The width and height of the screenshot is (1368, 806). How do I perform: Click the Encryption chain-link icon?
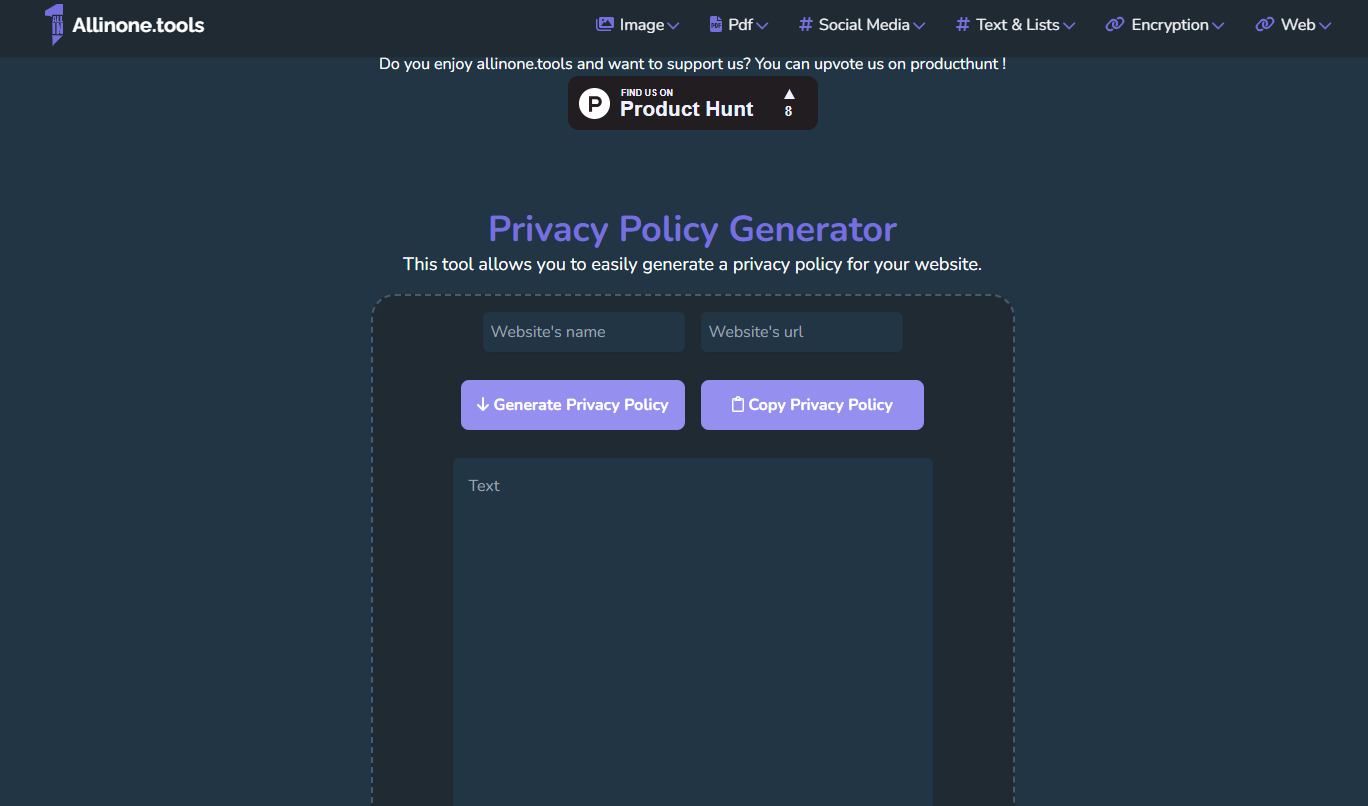pos(1113,23)
